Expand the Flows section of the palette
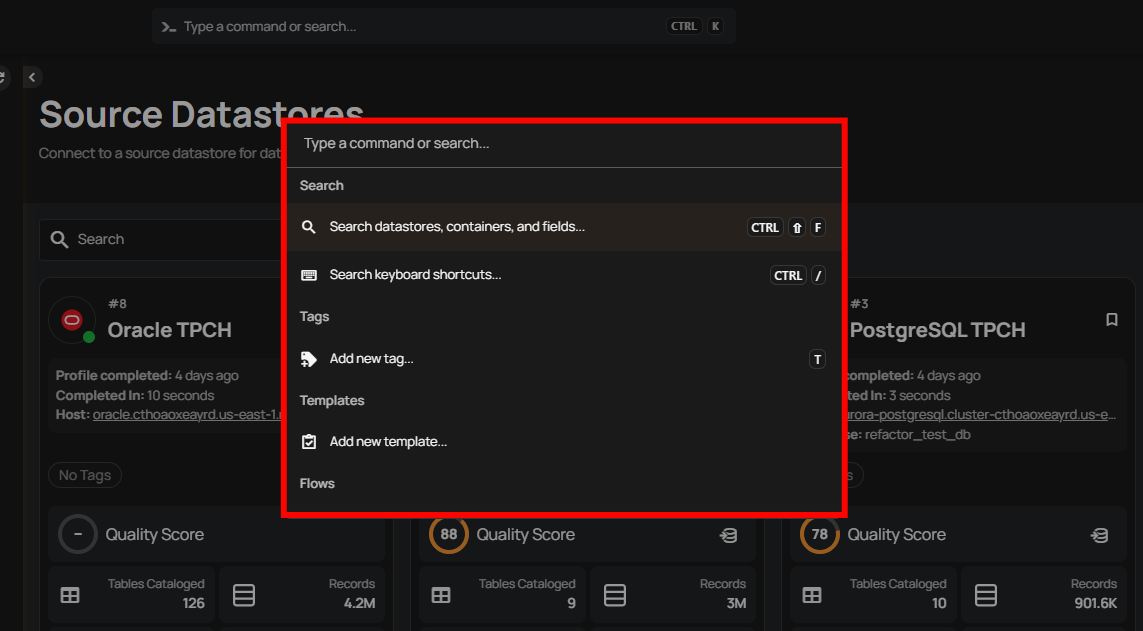 (x=317, y=483)
